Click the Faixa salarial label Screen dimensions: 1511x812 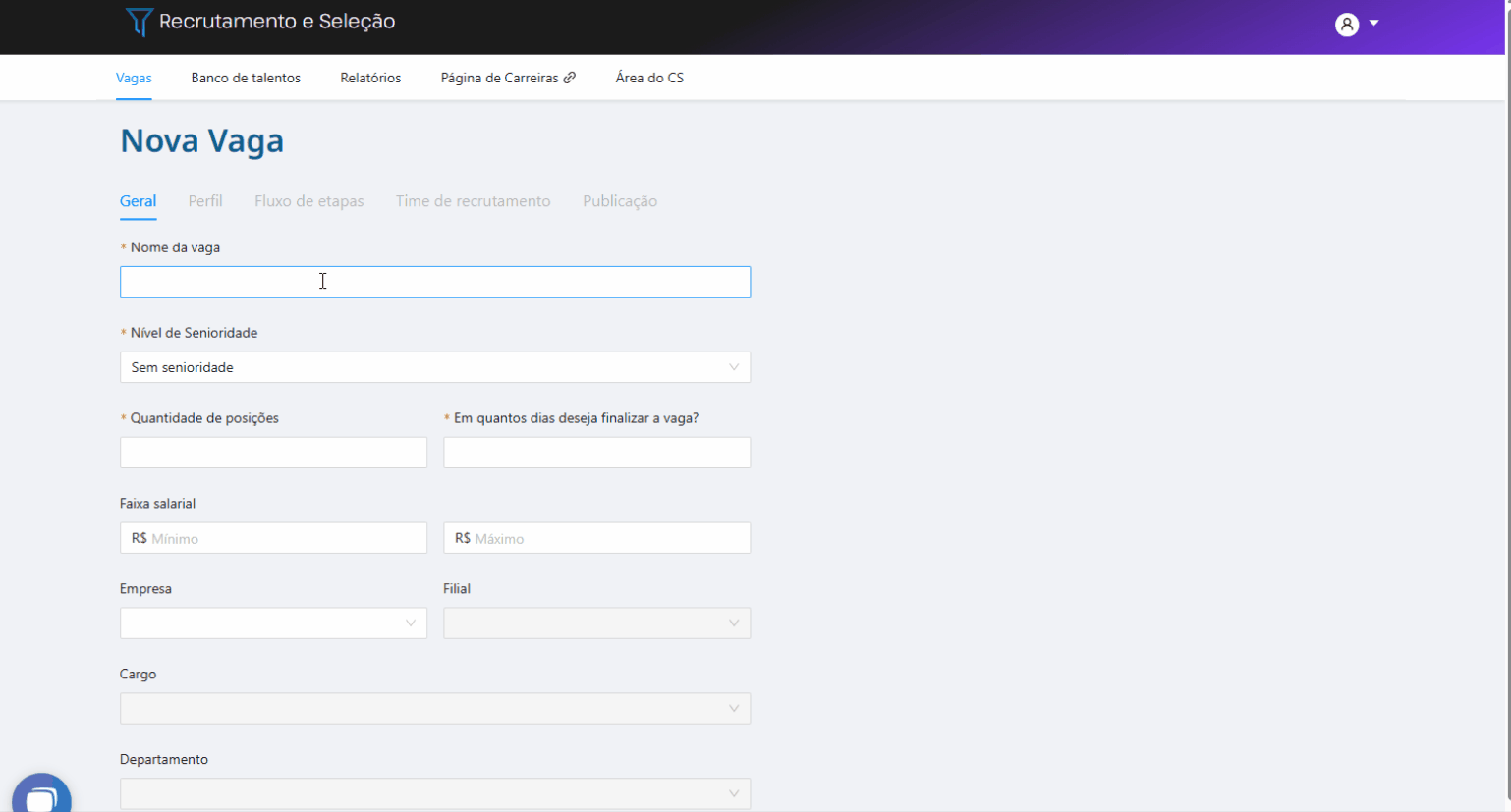coord(157,504)
